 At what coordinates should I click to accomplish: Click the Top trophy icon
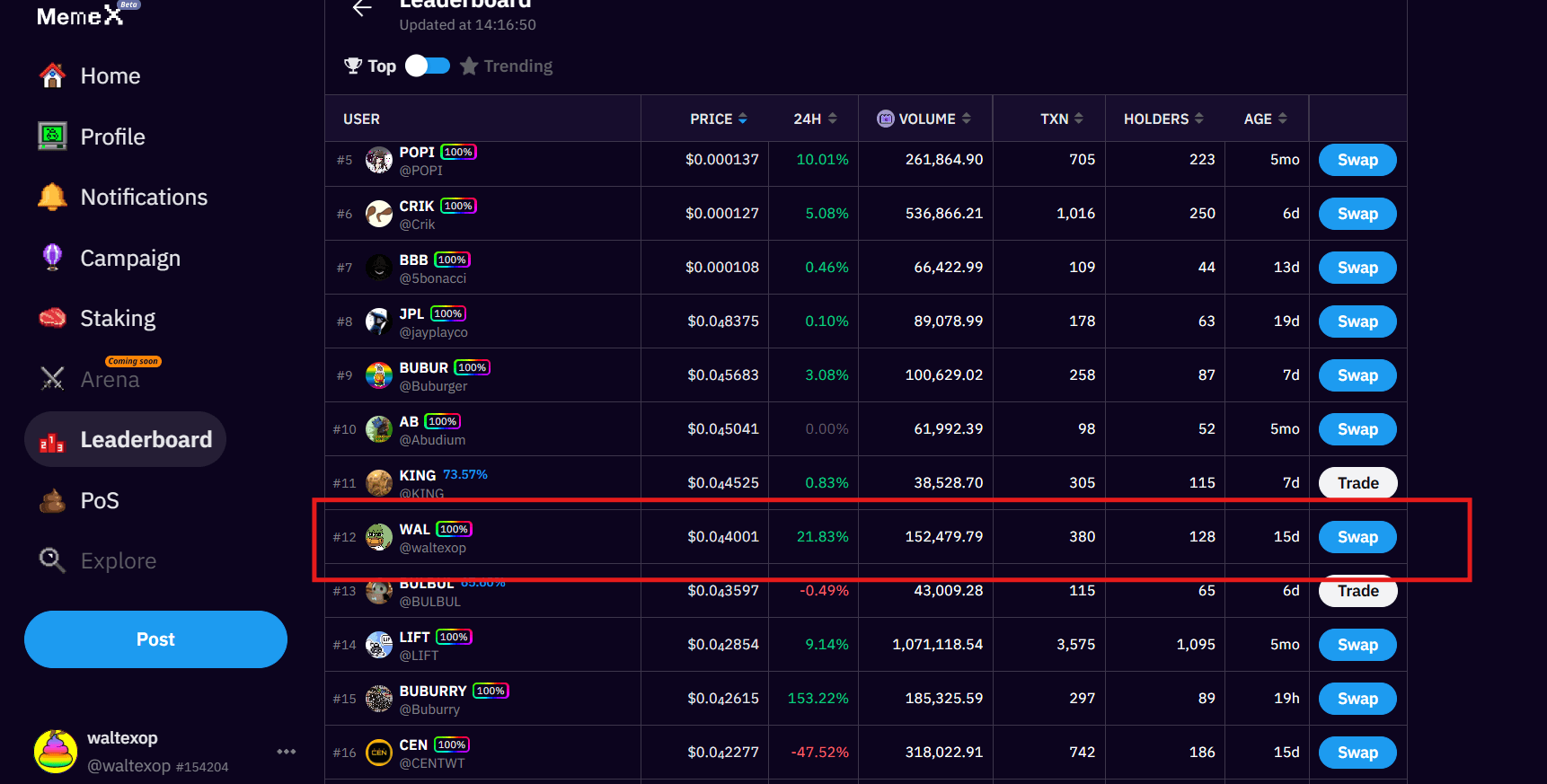[353, 66]
